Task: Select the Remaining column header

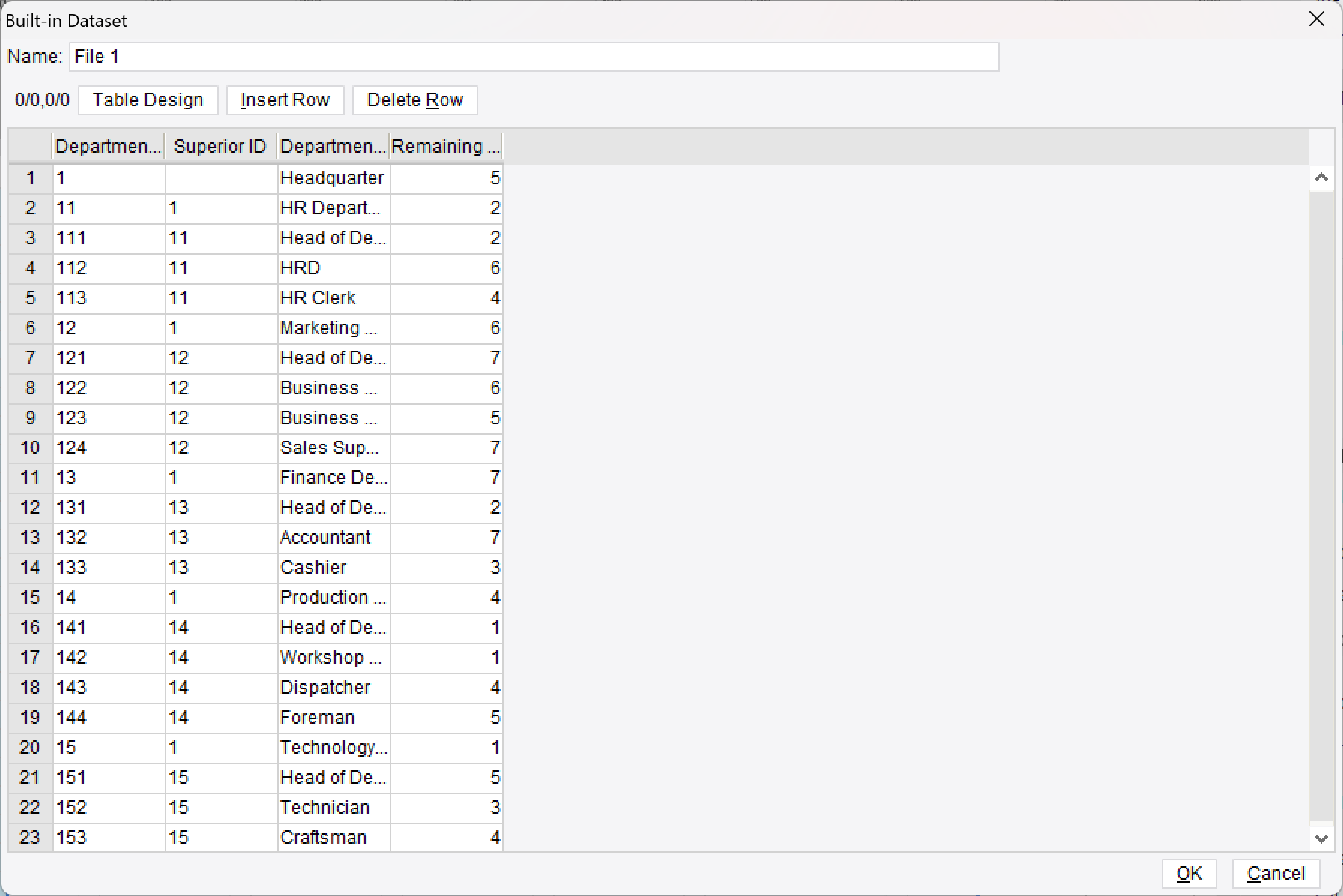Action: coord(446,147)
